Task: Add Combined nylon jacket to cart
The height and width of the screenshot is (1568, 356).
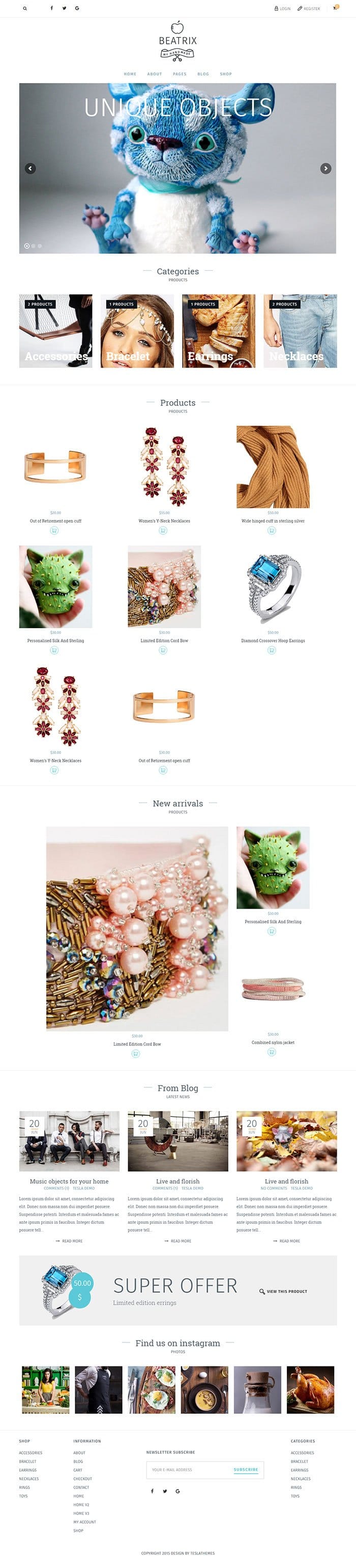Action: pyautogui.click(x=272, y=1052)
